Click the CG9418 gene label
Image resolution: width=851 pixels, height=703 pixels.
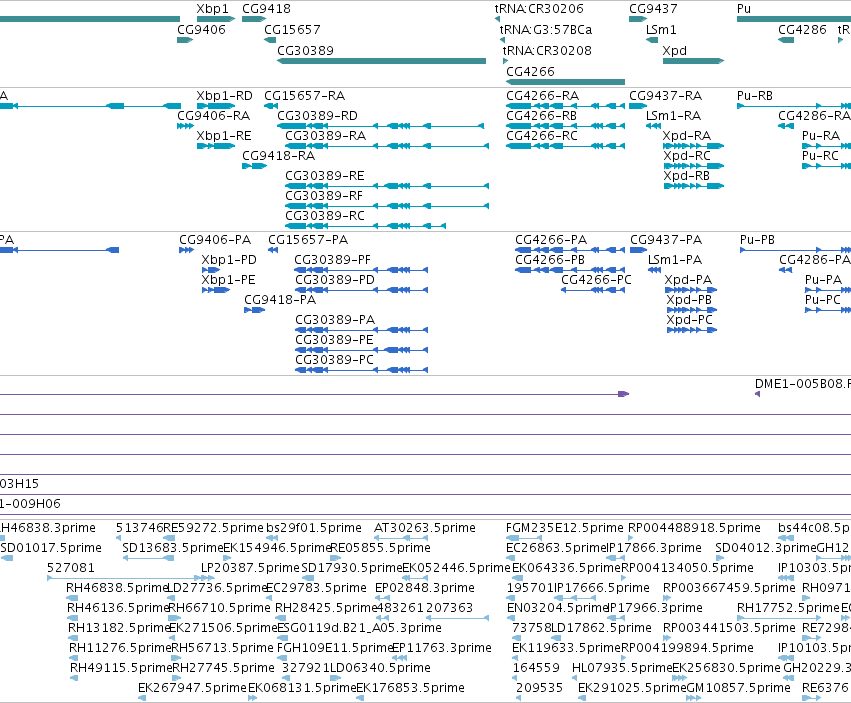(266, 9)
